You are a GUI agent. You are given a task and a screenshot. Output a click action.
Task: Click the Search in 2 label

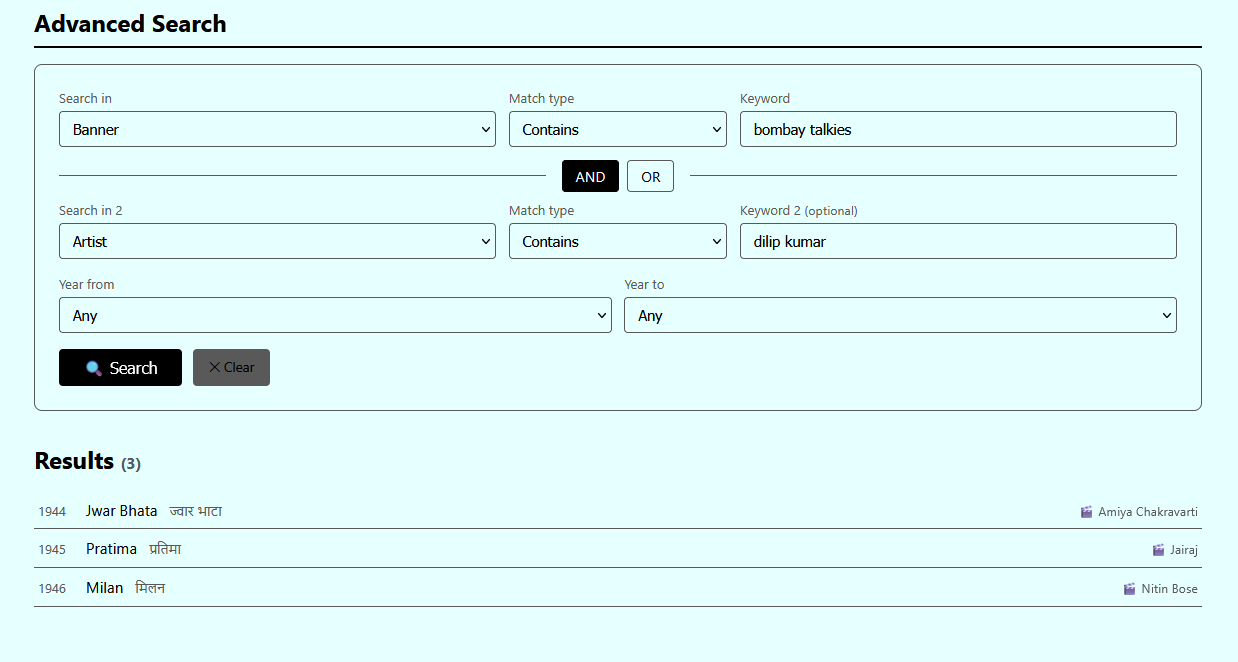pyautogui.click(x=91, y=211)
